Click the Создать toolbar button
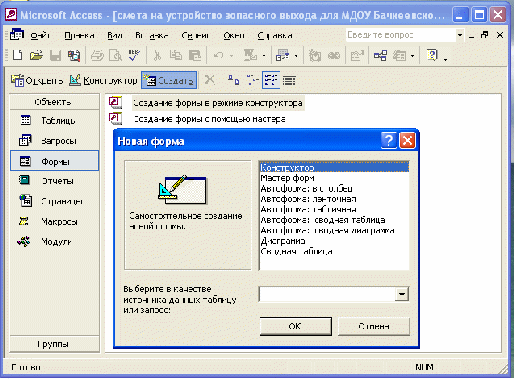 [169, 80]
